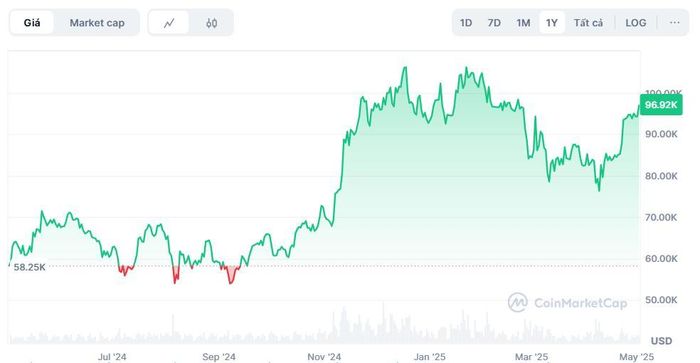Screen dimensions: 700x363
Task: Select the Mar '25 timeline label
Action: pyautogui.click(x=531, y=357)
